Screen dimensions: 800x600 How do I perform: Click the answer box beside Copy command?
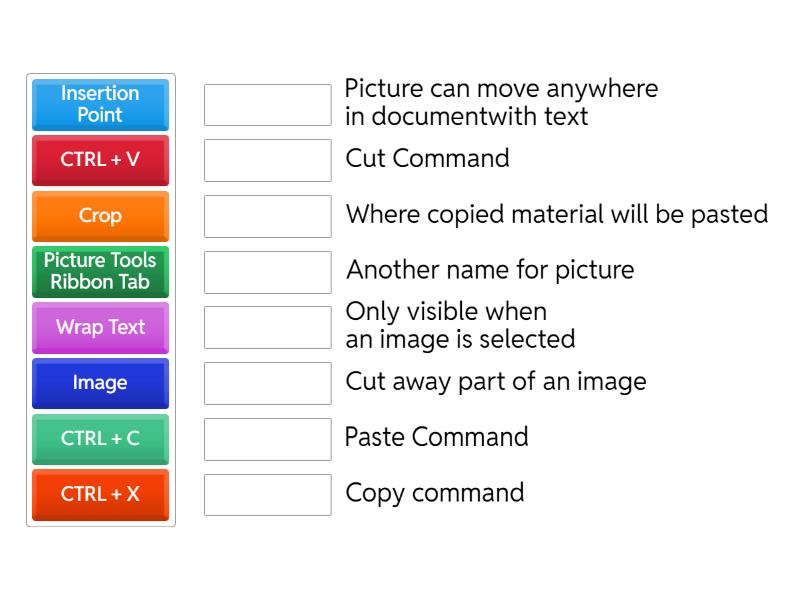coord(267,494)
